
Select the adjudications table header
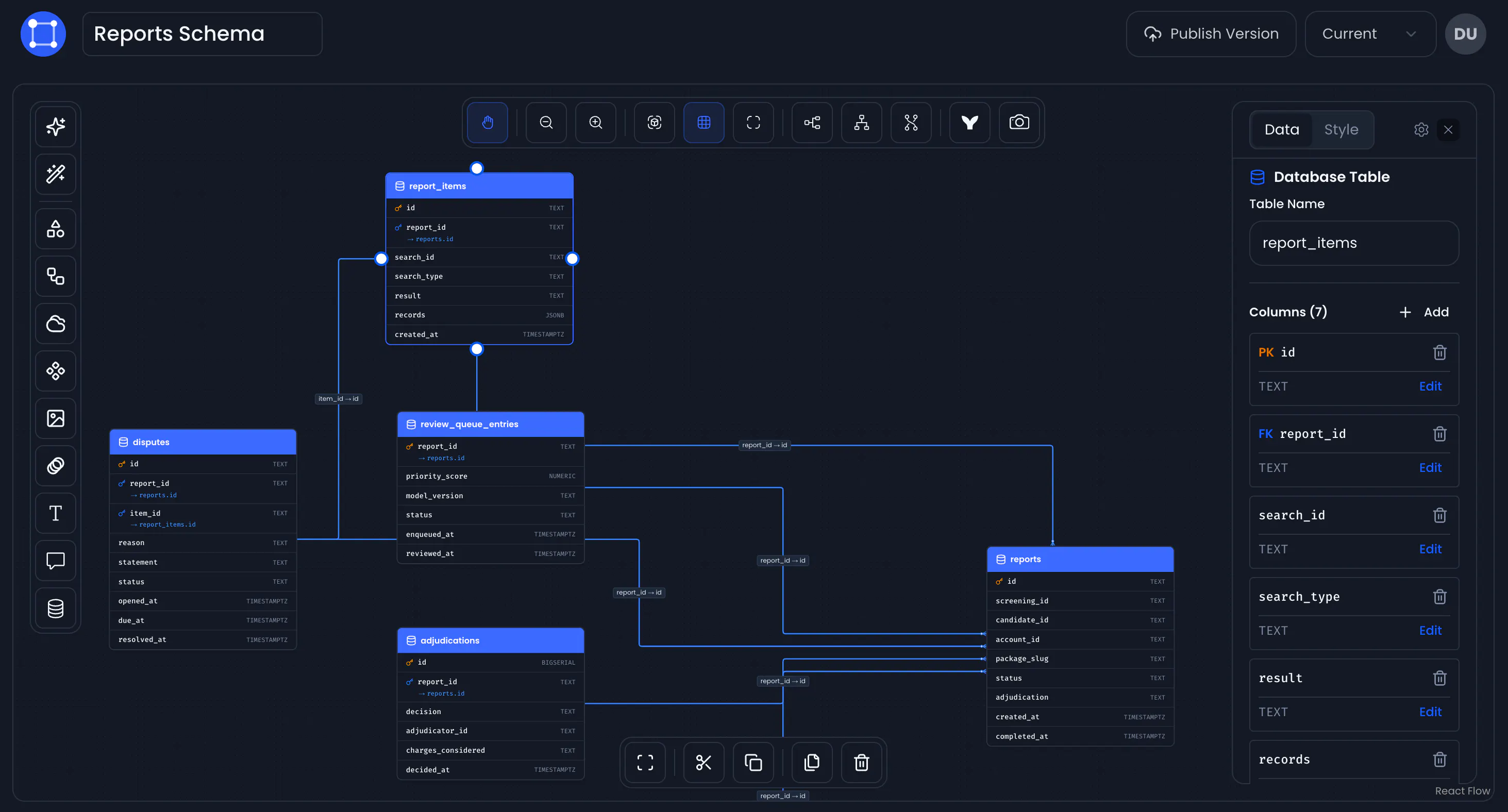pos(491,640)
